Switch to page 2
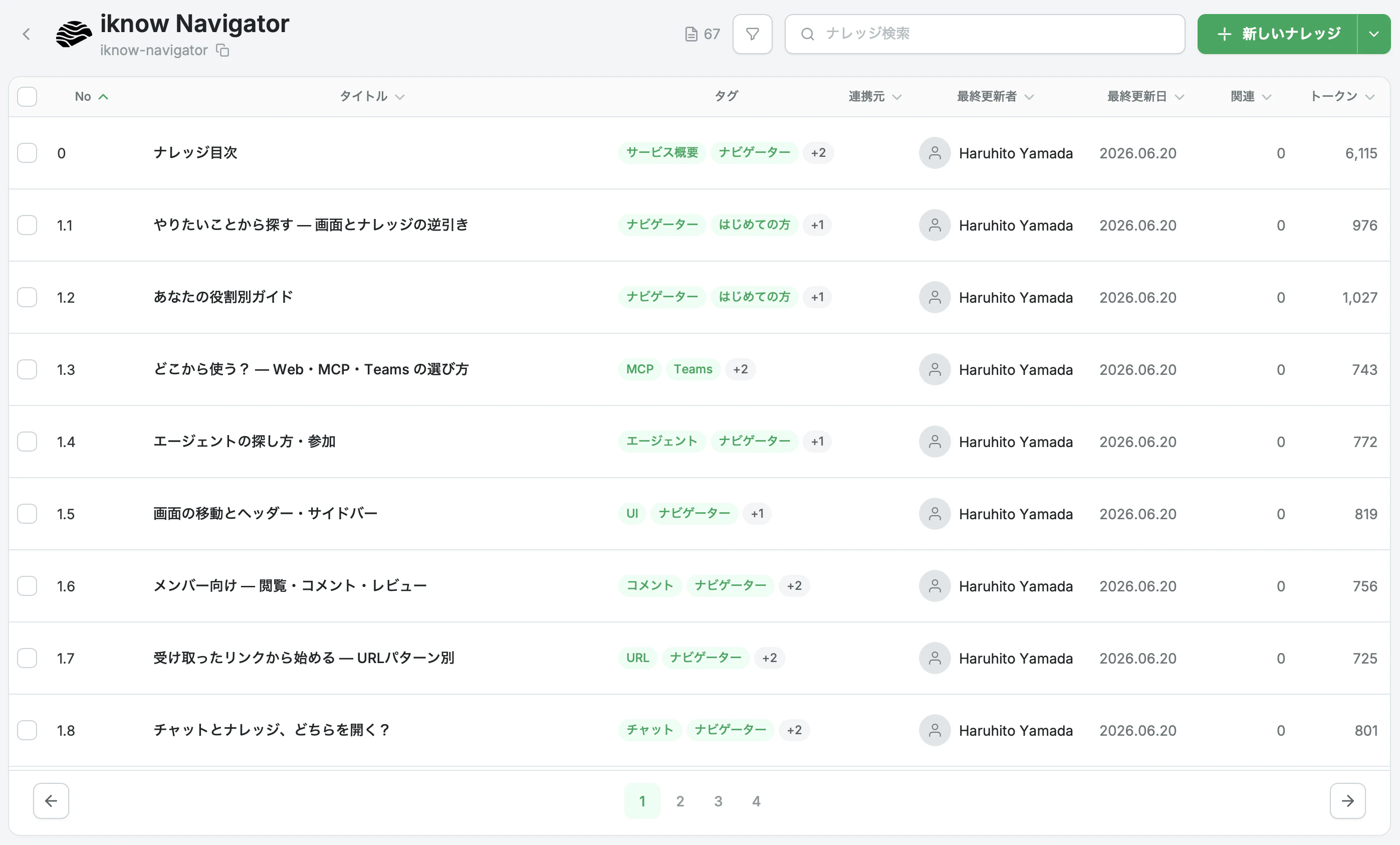The image size is (1400, 845). (680, 801)
